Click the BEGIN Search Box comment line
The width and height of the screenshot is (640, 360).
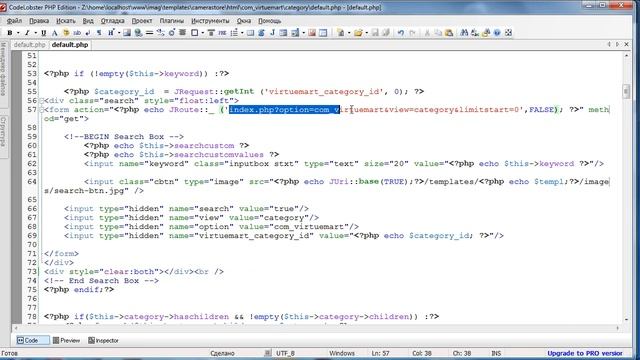coord(124,137)
